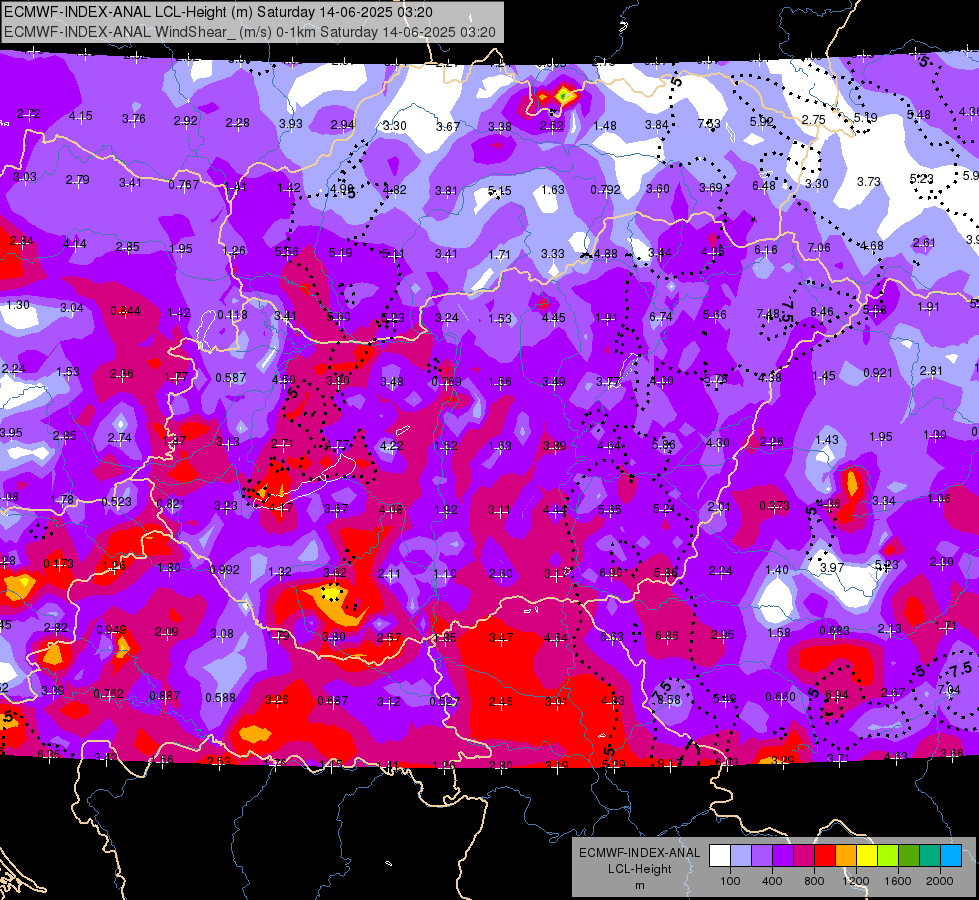Viewport: 979px width, 900px height.
Task: Click wind shear value 0.660
Action: coord(780,696)
